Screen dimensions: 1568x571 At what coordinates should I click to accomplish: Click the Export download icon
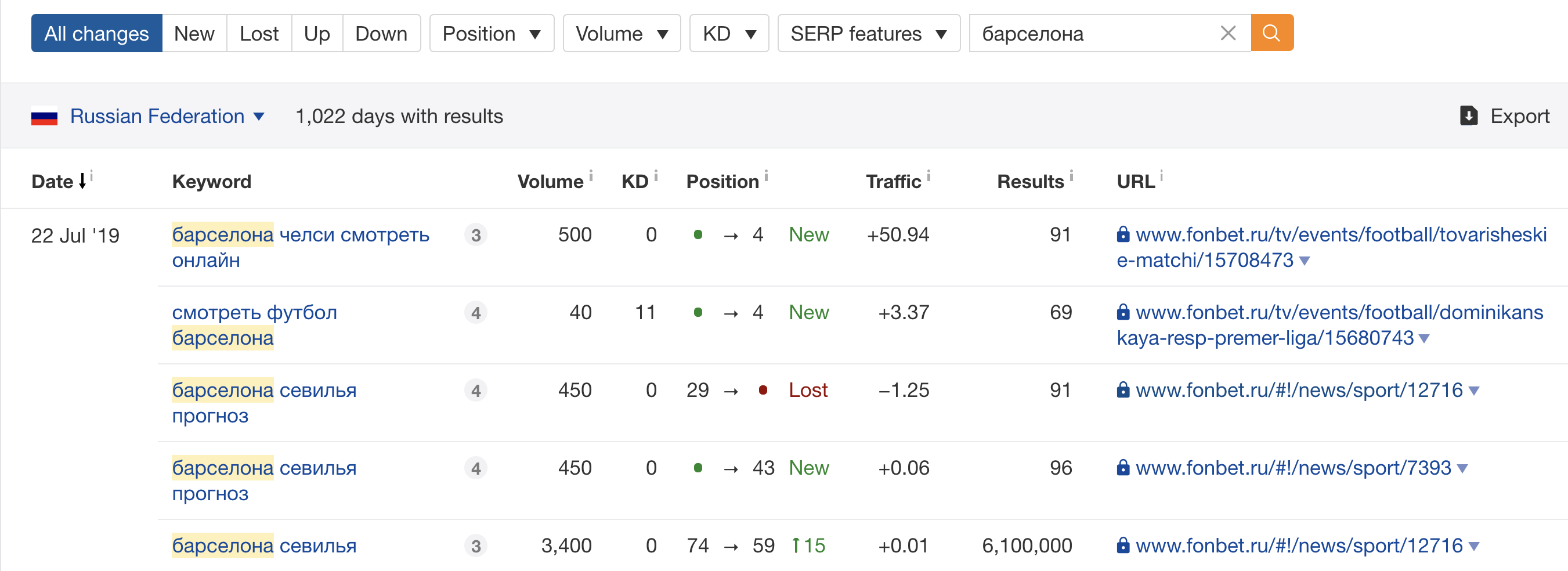click(x=1468, y=115)
